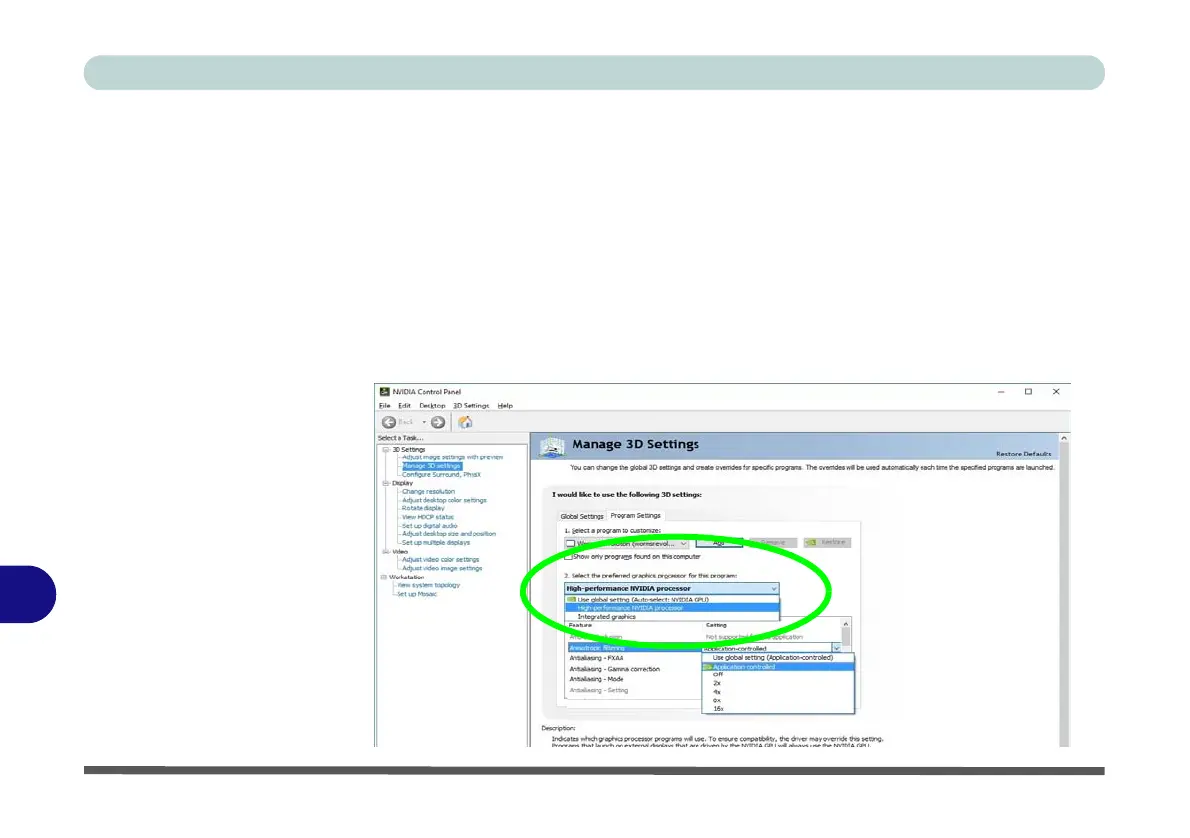
Task: Click the Back arrow icon in toolbar
Action: click(x=389, y=422)
